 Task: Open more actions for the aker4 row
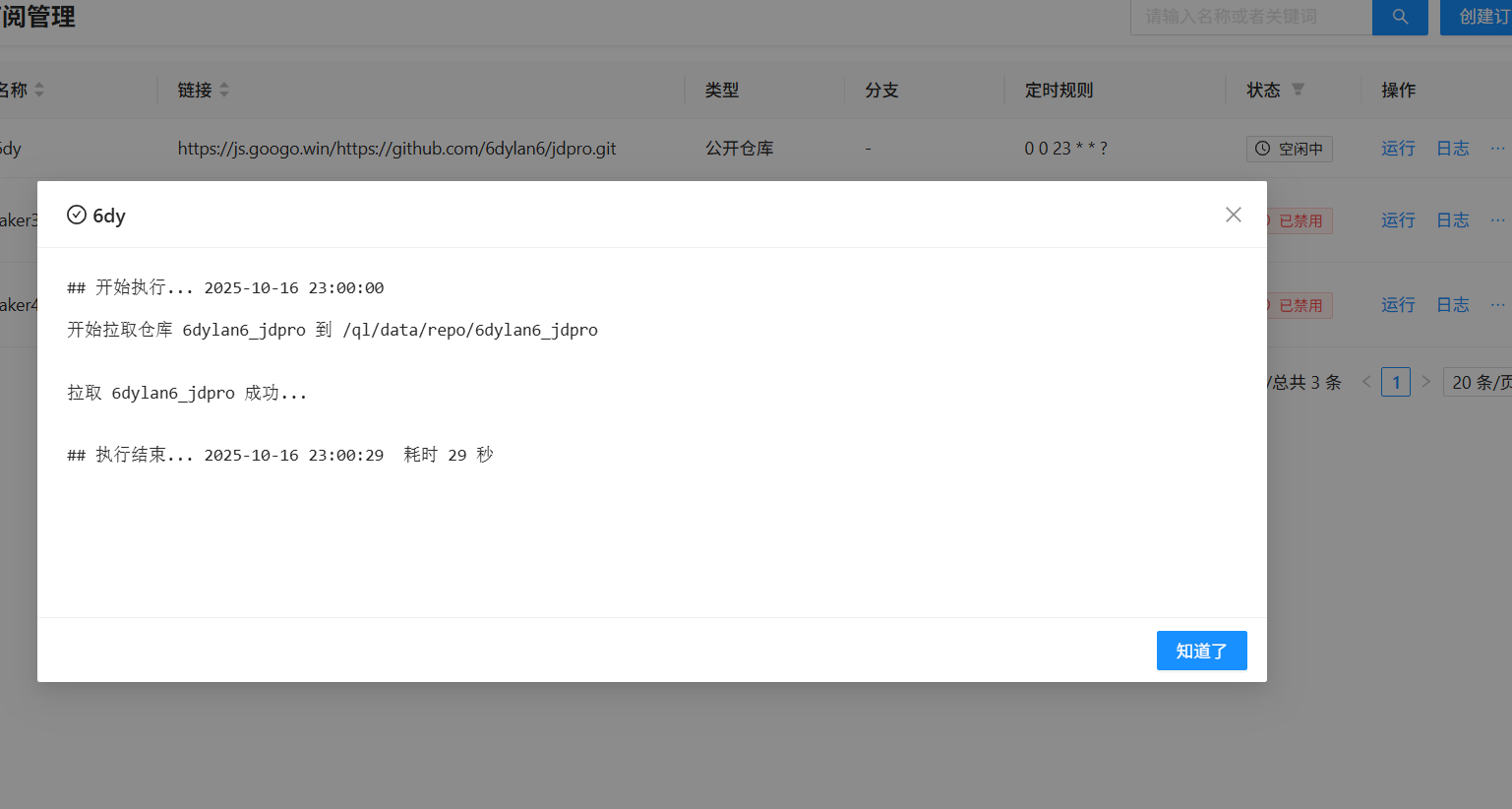point(1497,305)
